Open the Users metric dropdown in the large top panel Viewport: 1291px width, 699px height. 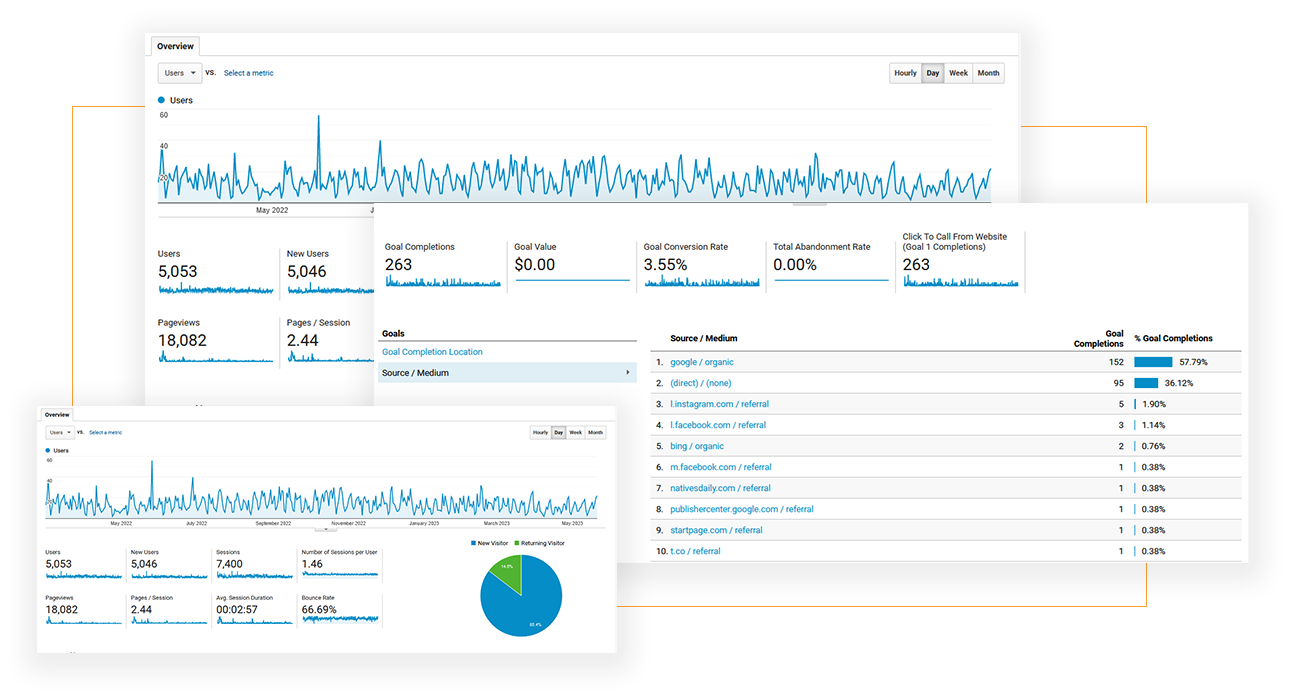[179, 73]
